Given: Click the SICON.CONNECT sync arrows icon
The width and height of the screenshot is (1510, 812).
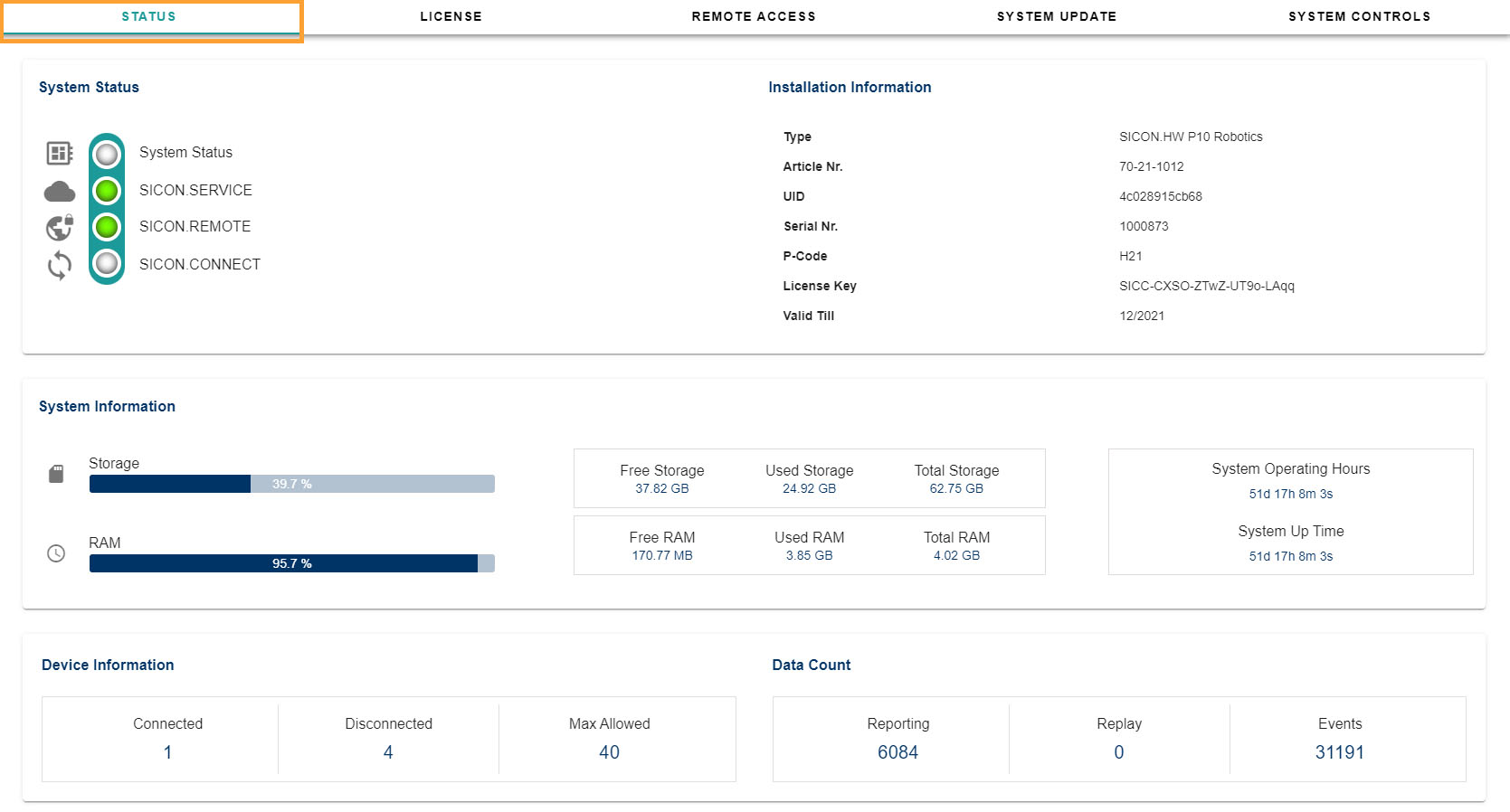Looking at the screenshot, I should (60, 265).
